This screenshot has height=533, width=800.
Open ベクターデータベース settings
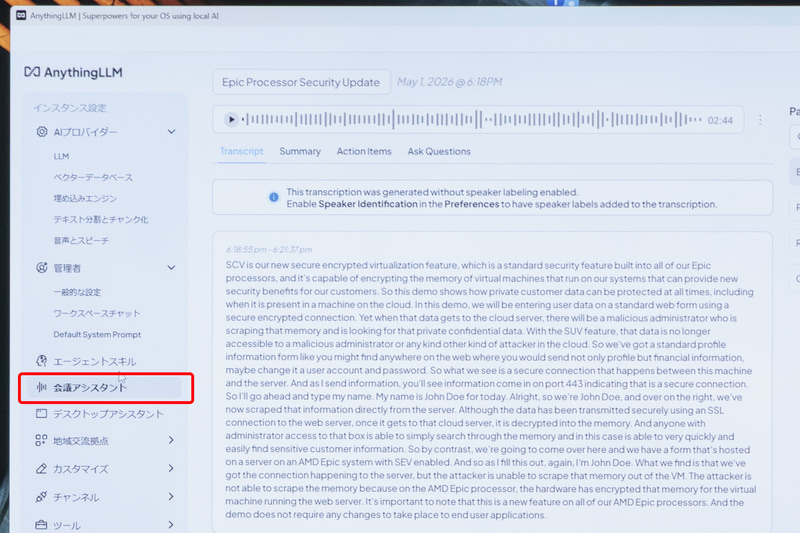[93, 177]
